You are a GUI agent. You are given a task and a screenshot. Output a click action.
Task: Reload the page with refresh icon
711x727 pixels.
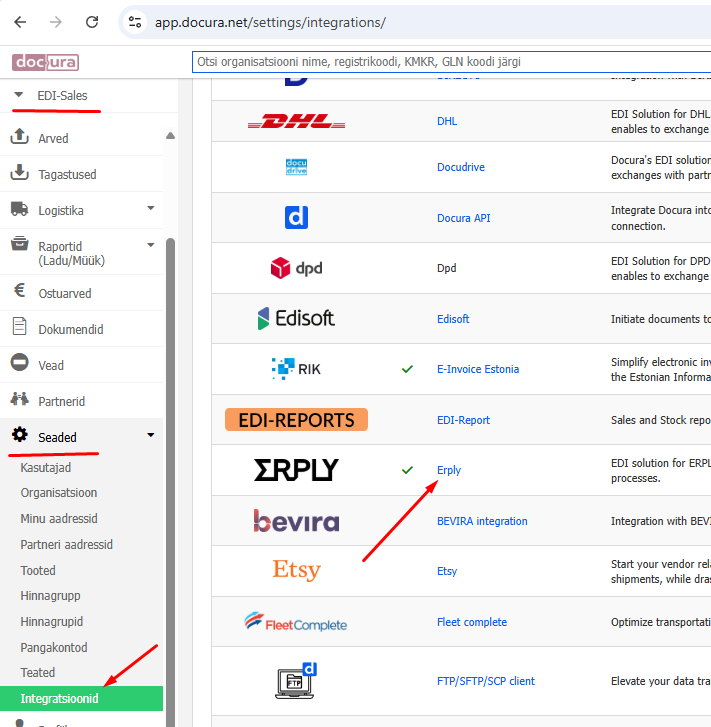[x=92, y=22]
